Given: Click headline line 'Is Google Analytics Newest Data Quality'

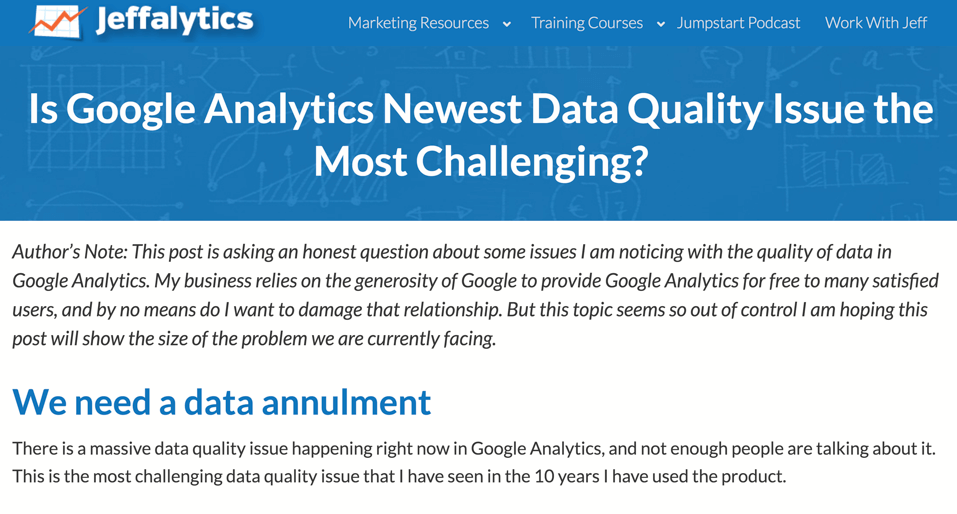Looking at the screenshot, I should click(395, 110).
